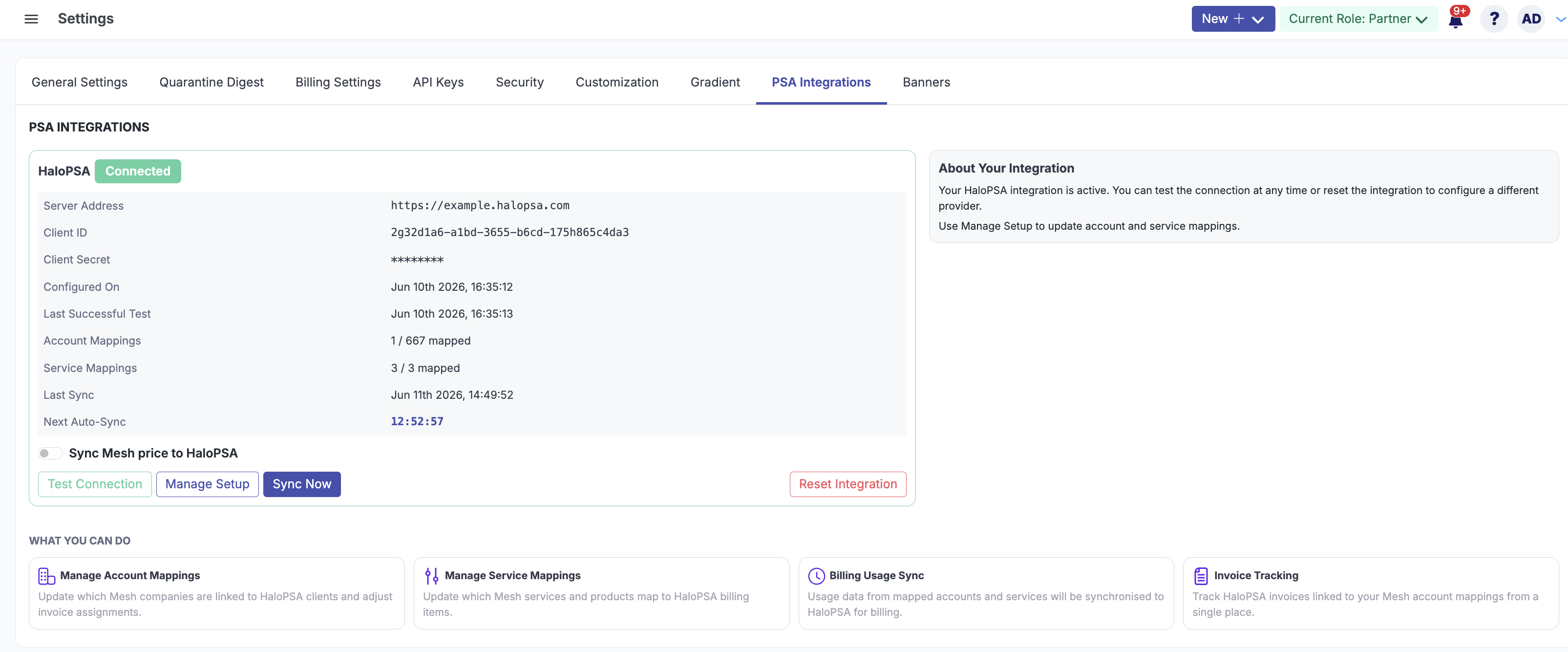
Task: Click the Configured On date 16:35:12
Action: point(452,287)
